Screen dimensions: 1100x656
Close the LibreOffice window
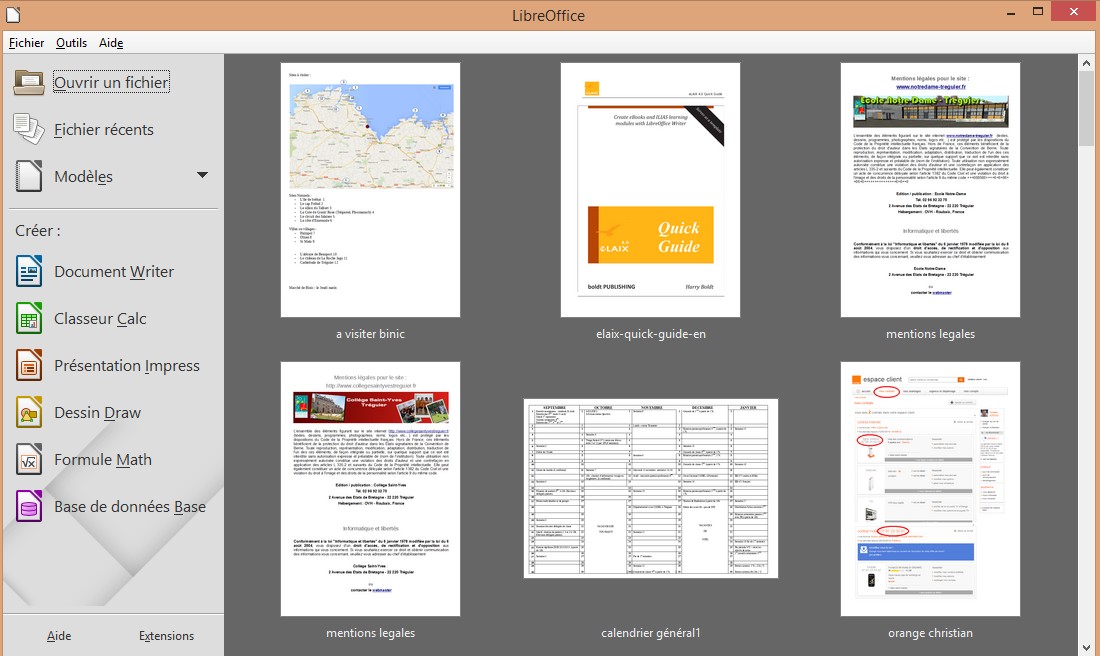[1074, 11]
